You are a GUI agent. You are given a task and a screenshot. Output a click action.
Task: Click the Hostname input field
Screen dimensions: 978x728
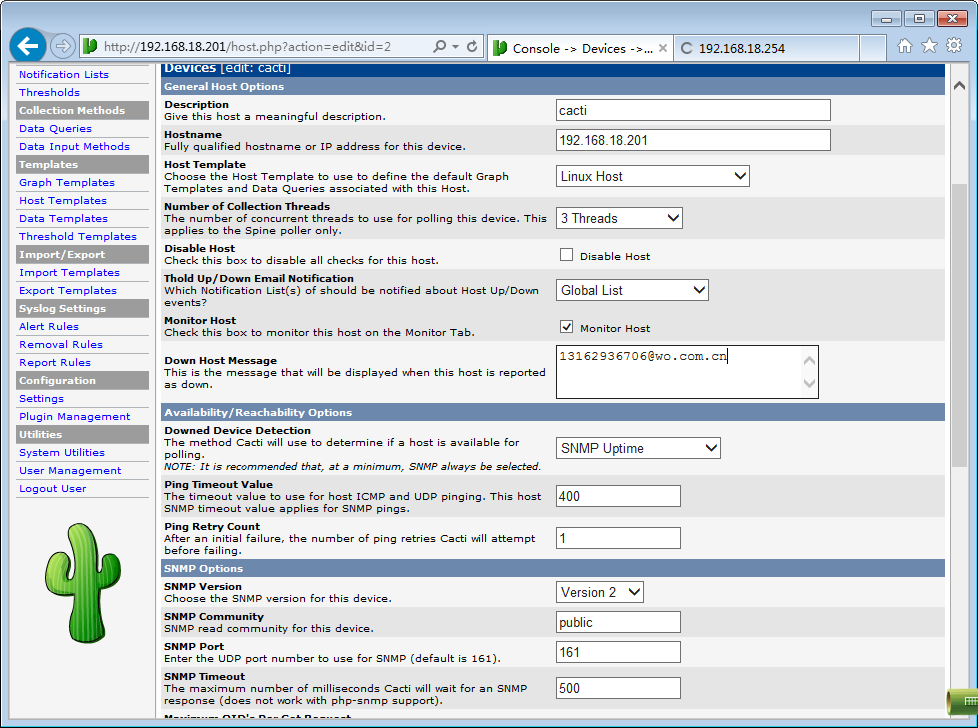693,140
